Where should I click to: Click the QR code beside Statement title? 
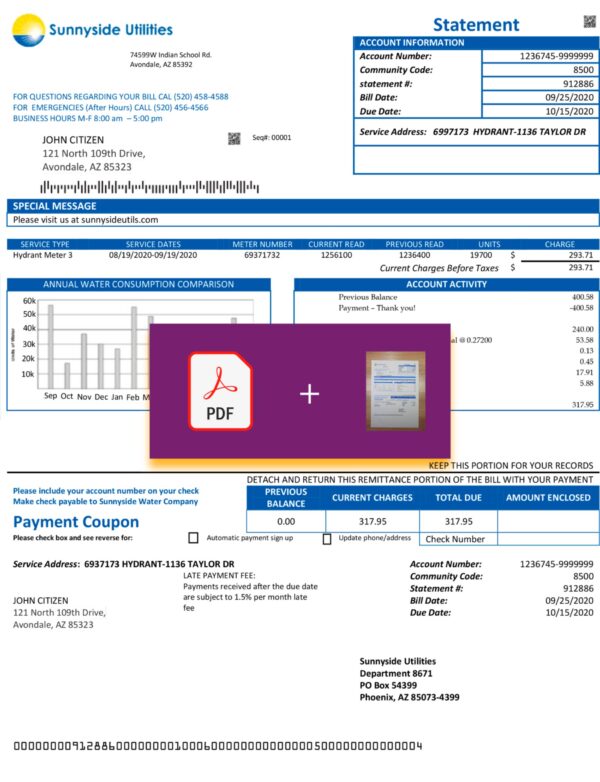(x=589, y=21)
